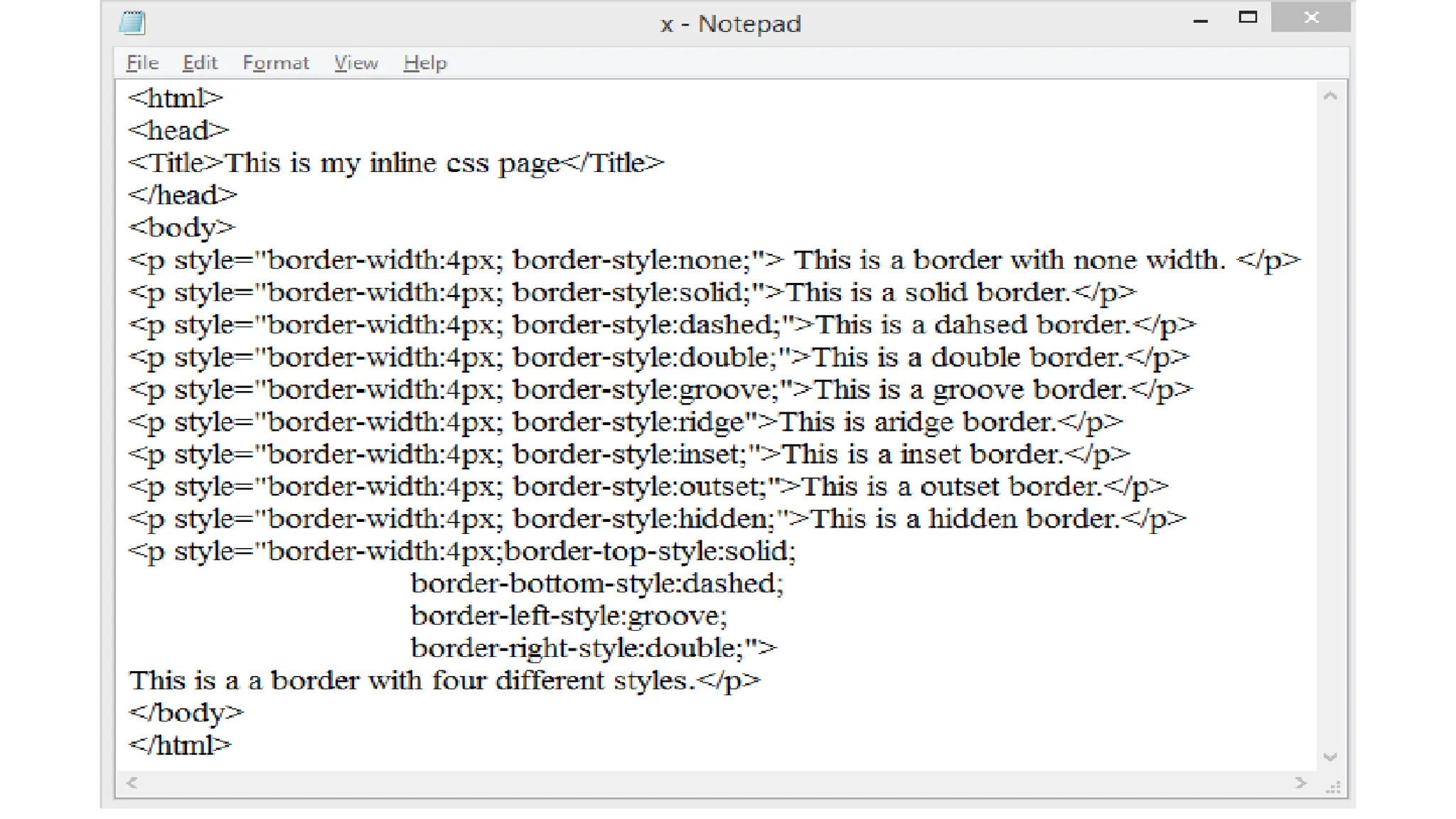Place cursor in the Title tag line
This screenshot has width=1456, height=819.
pos(395,164)
